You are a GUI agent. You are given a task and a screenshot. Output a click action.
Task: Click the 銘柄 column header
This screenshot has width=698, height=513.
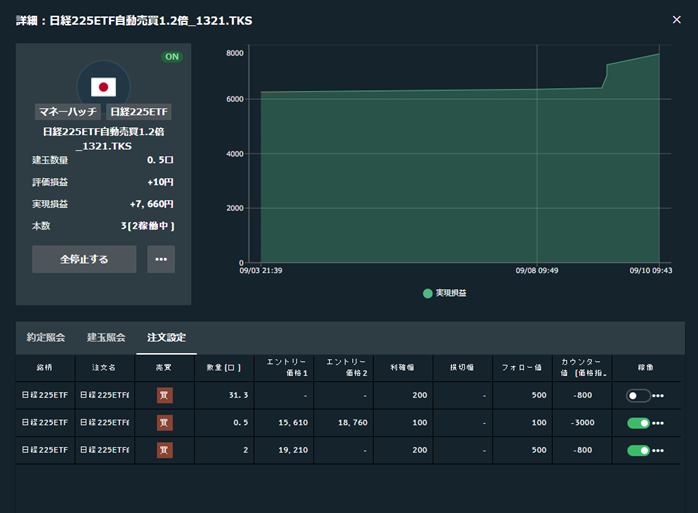(x=45, y=367)
